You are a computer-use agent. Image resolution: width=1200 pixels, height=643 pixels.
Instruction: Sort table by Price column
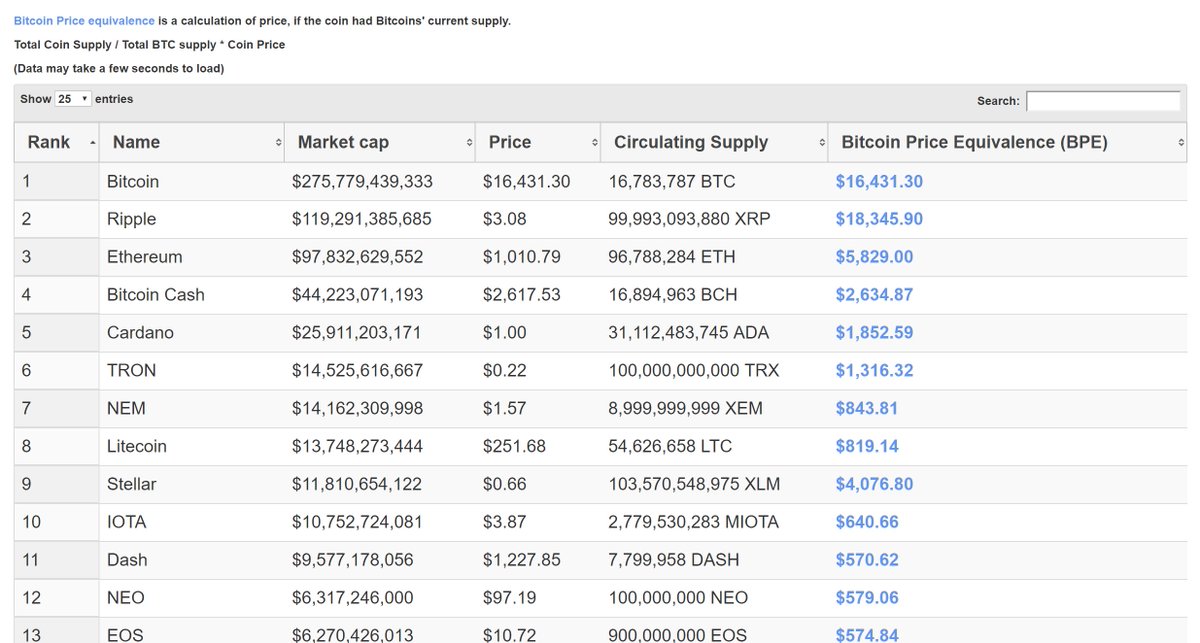pos(538,143)
